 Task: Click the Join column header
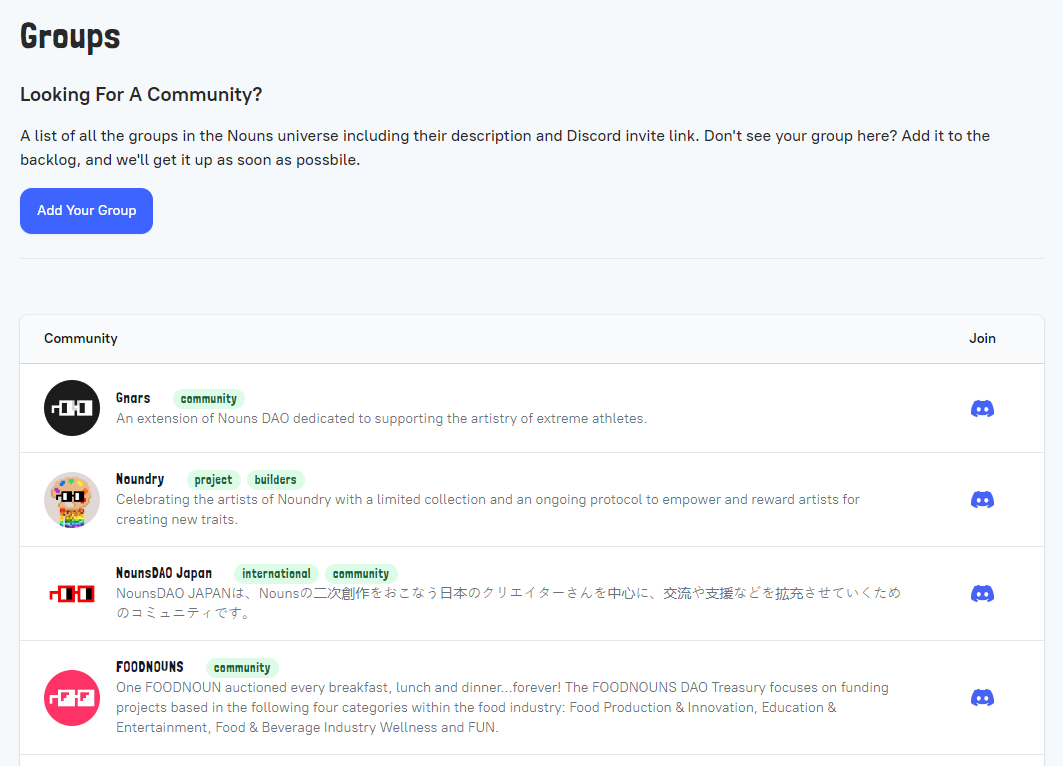(x=982, y=338)
